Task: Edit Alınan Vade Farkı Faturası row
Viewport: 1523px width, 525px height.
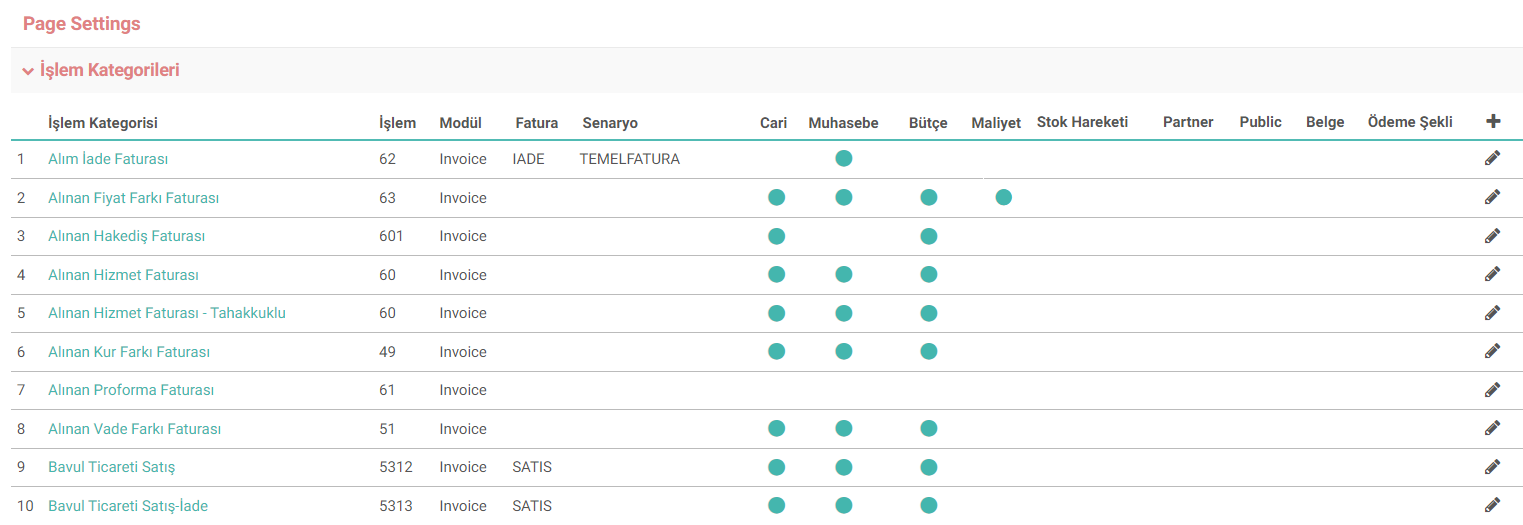Action: [1493, 428]
